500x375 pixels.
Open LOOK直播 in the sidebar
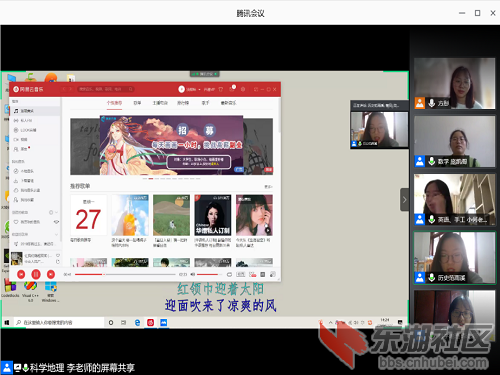coord(35,130)
